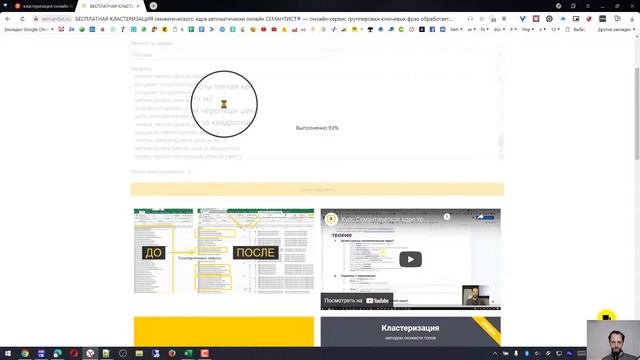Click the 'Выполнено 93%' progress text
Viewport: 640px width, 360px height.
click(317, 128)
